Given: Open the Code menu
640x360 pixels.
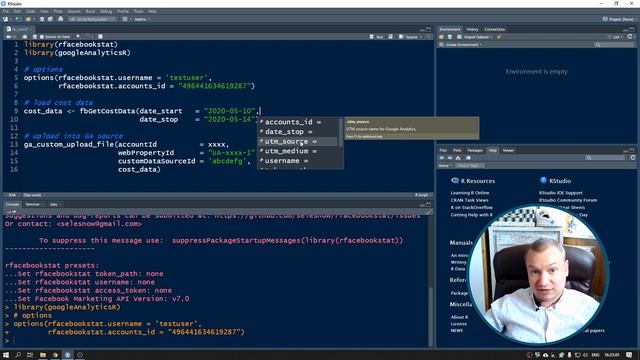Looking at the screenshot, I should [31, 11].
